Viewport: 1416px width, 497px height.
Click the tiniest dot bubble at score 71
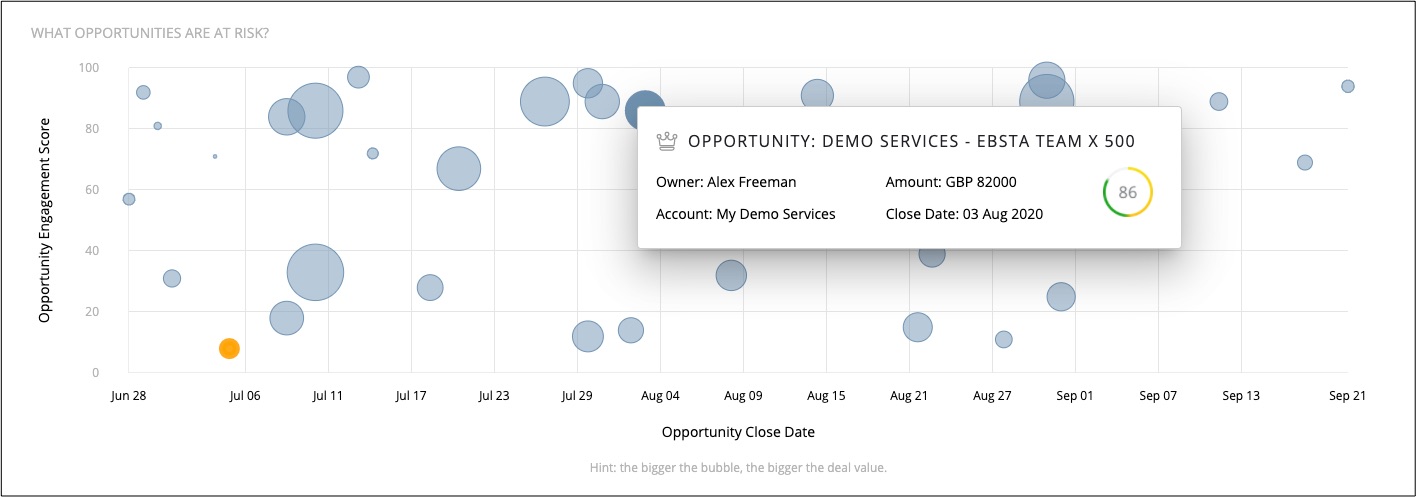(x=215, y=156)
